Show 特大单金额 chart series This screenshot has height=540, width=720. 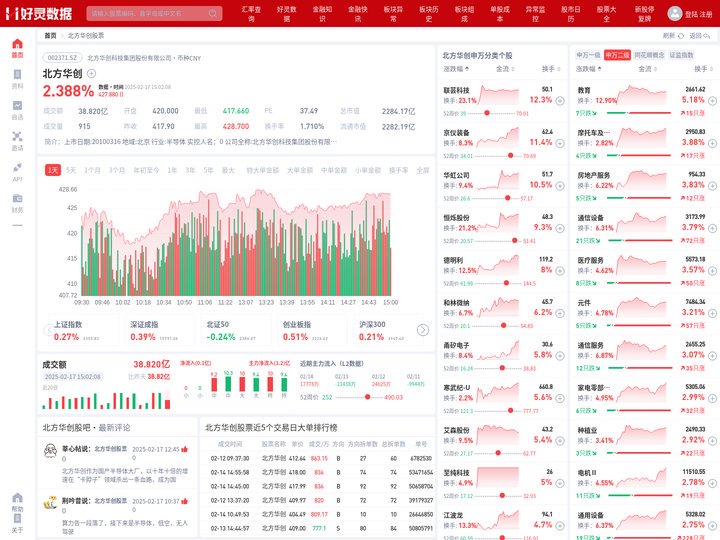coord(262,170)
